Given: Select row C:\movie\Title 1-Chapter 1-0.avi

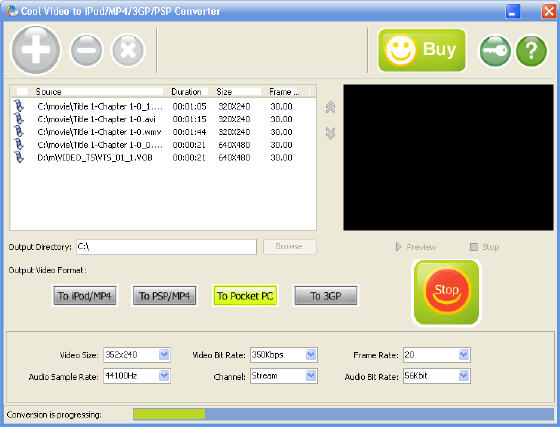Looking at the screenshot, I should tap(163, 119).
